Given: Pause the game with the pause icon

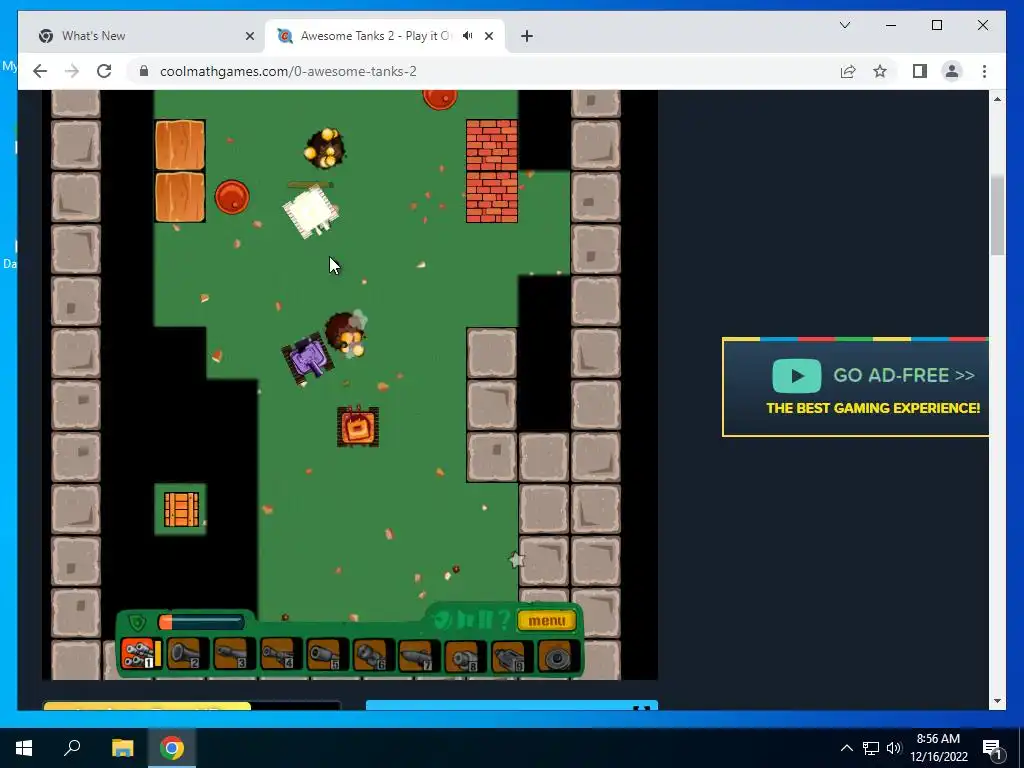Looking at the screenshot, I should [485, 619].
